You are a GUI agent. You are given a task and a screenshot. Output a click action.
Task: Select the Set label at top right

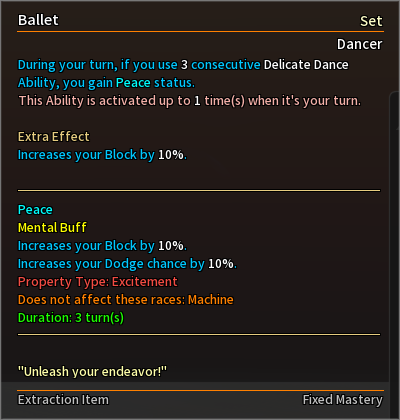(x=371, y=21)
